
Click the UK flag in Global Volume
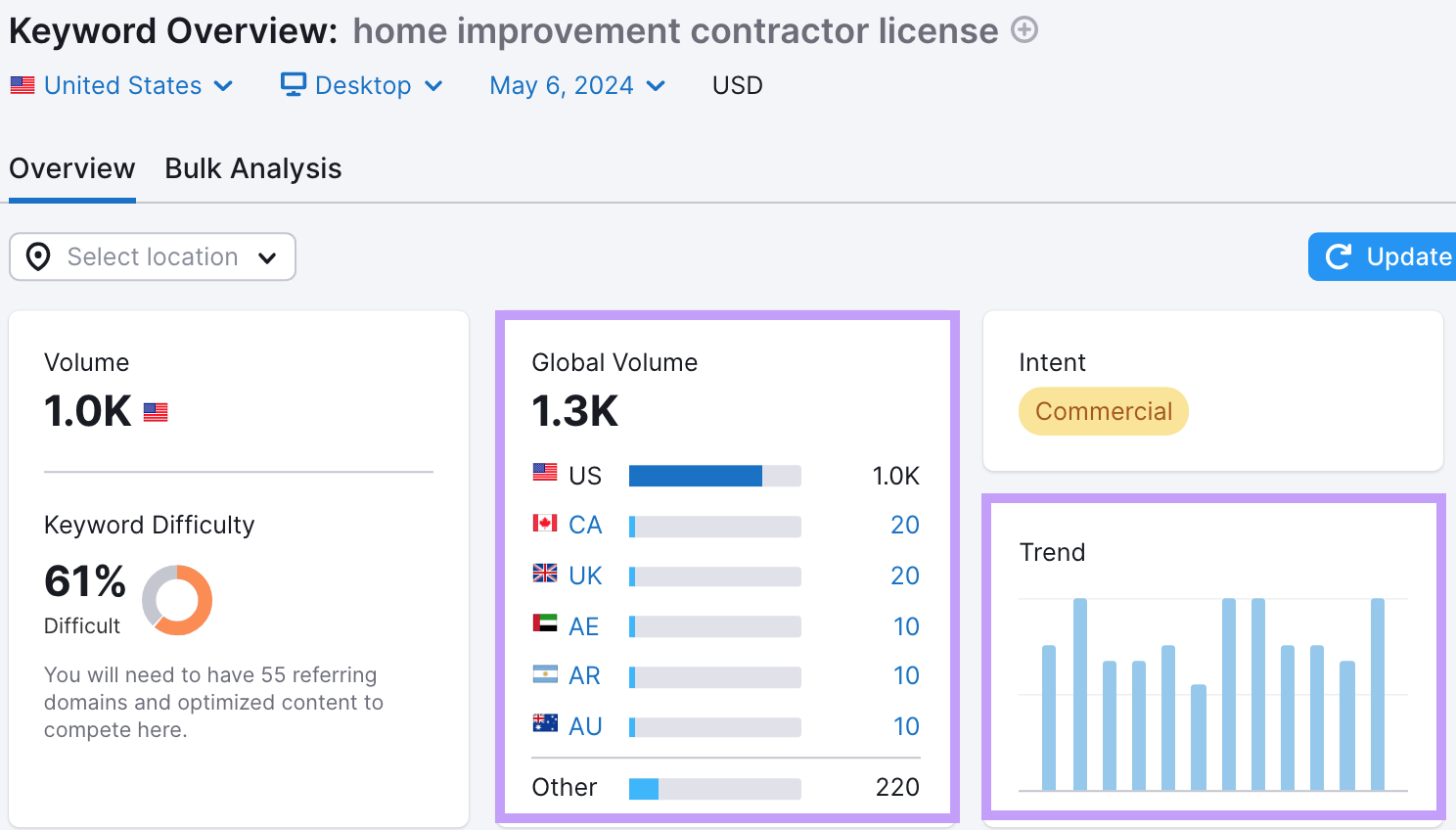pyautogui.click(x=544, y=576)
